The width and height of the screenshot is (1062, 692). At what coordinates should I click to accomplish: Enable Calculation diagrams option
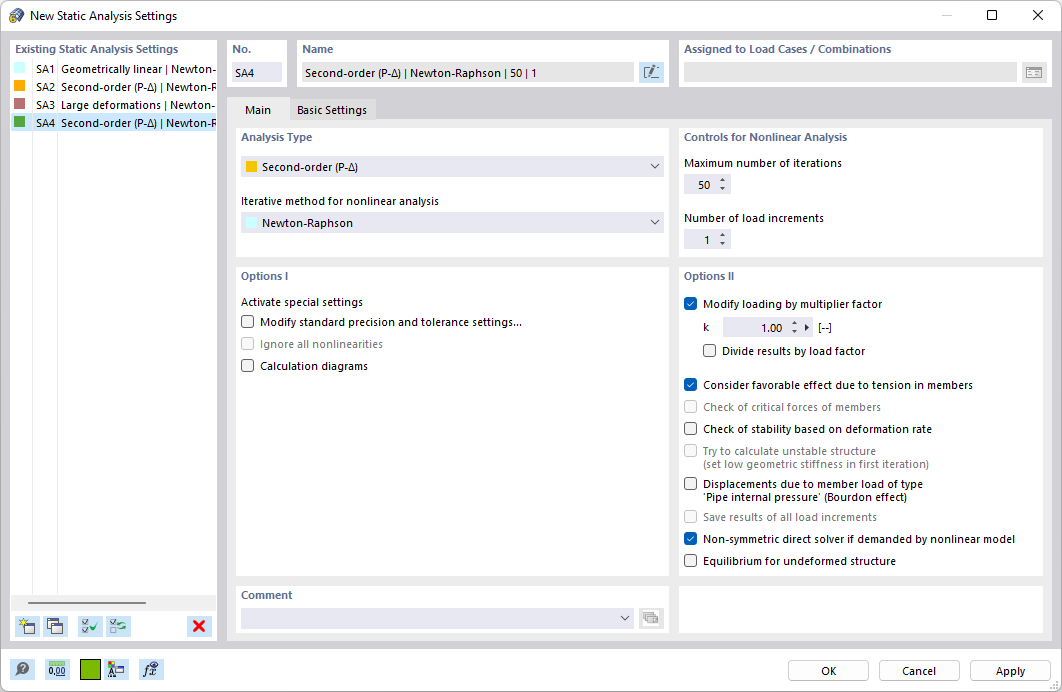tap(247, 365)
